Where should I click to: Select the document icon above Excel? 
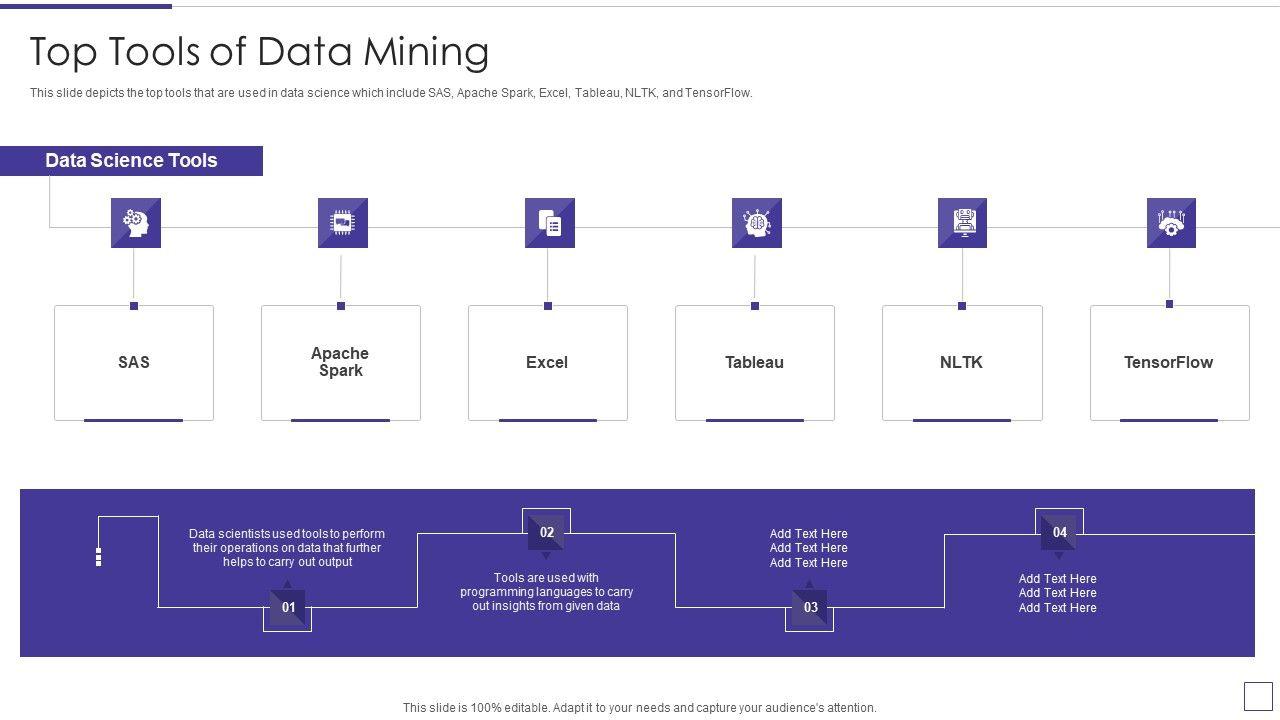tap(549, 223)
